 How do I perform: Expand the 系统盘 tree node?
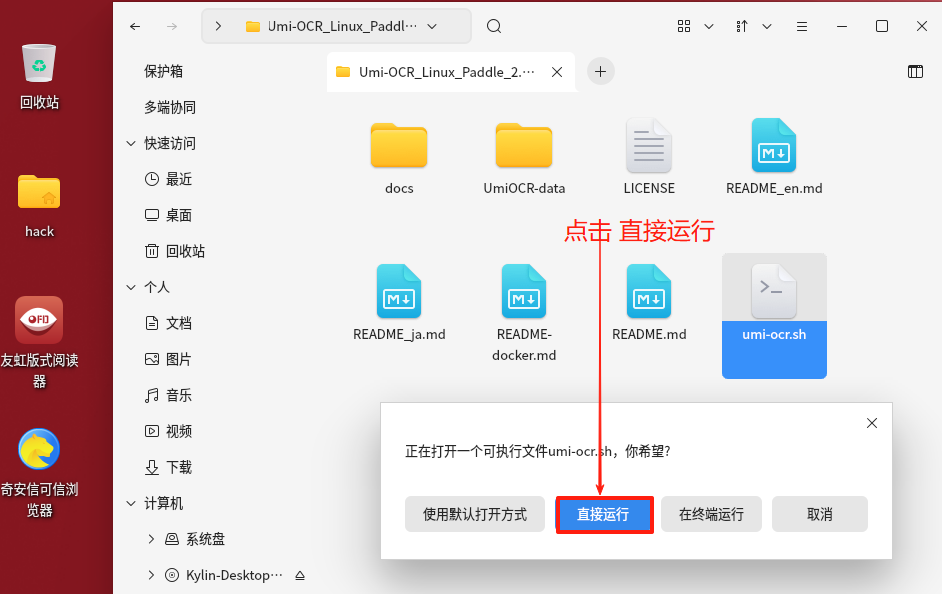pyautogui.click(x=151, y=539)
